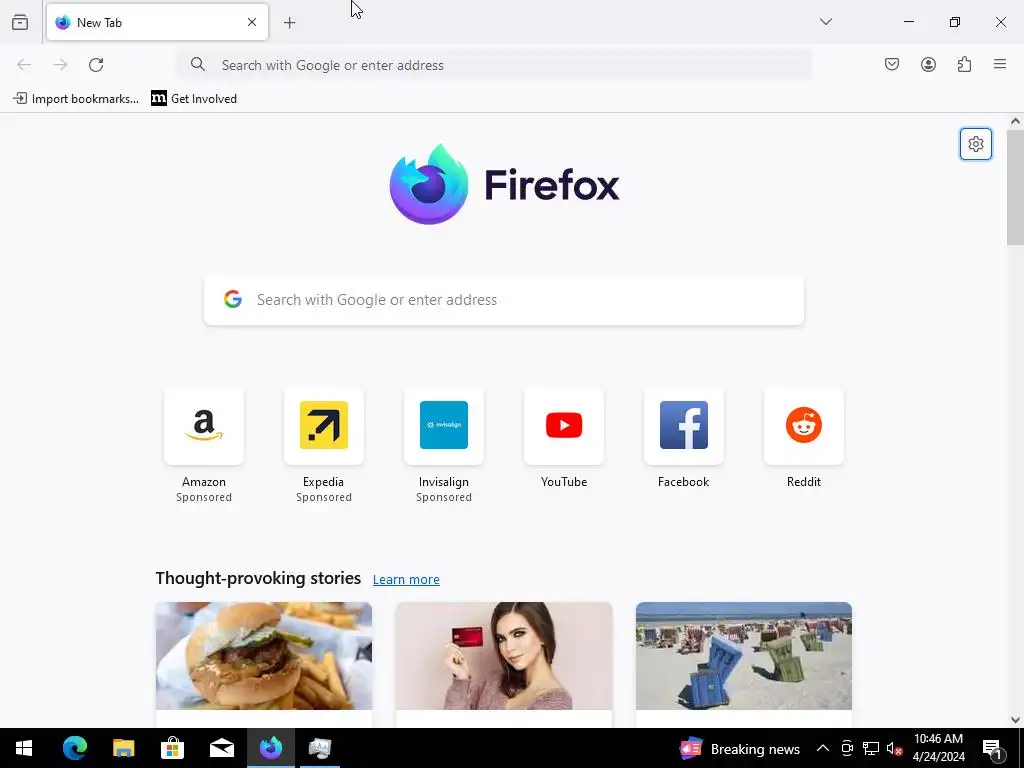This screenshot has width=1024, height=768.
Task: Open the Get Involved bookmark
Action: point(194,99)
